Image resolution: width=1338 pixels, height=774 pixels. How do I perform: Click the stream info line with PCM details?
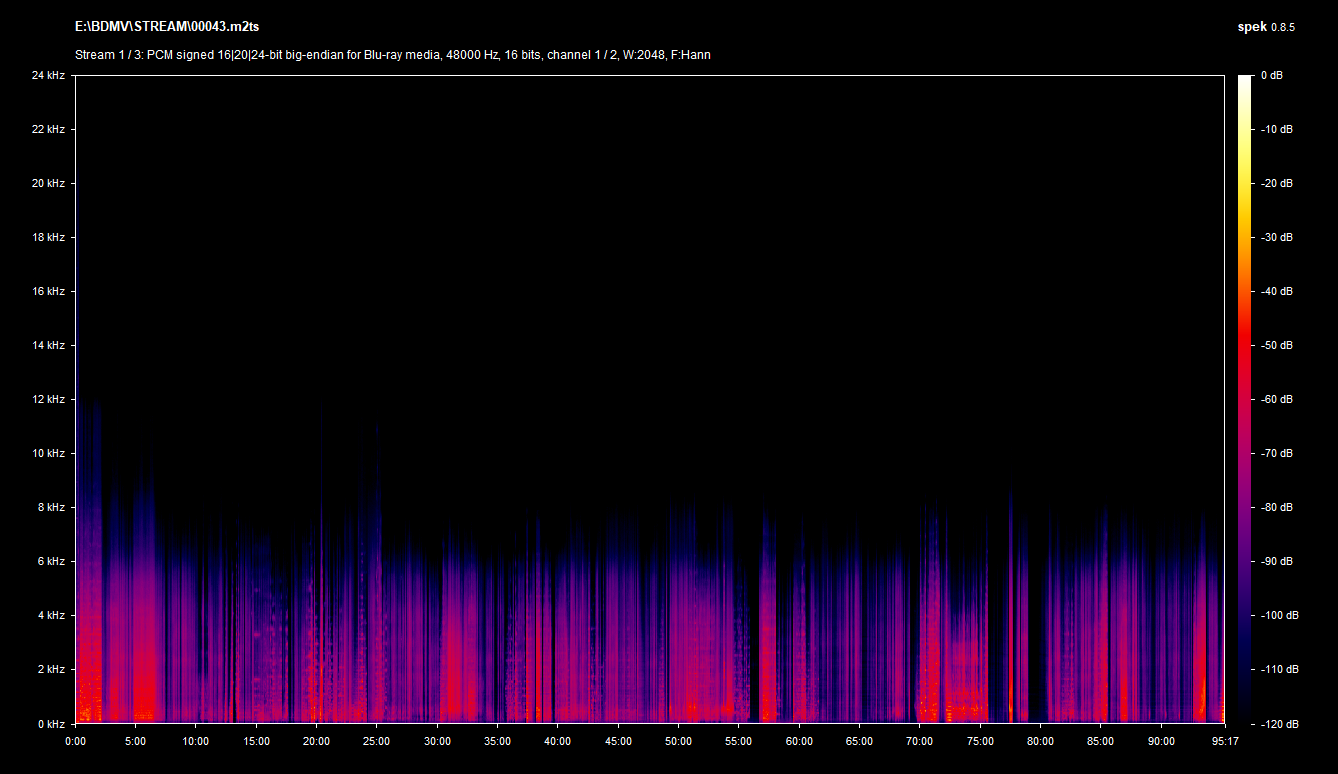pyautogui.click(x=393, y=55)
